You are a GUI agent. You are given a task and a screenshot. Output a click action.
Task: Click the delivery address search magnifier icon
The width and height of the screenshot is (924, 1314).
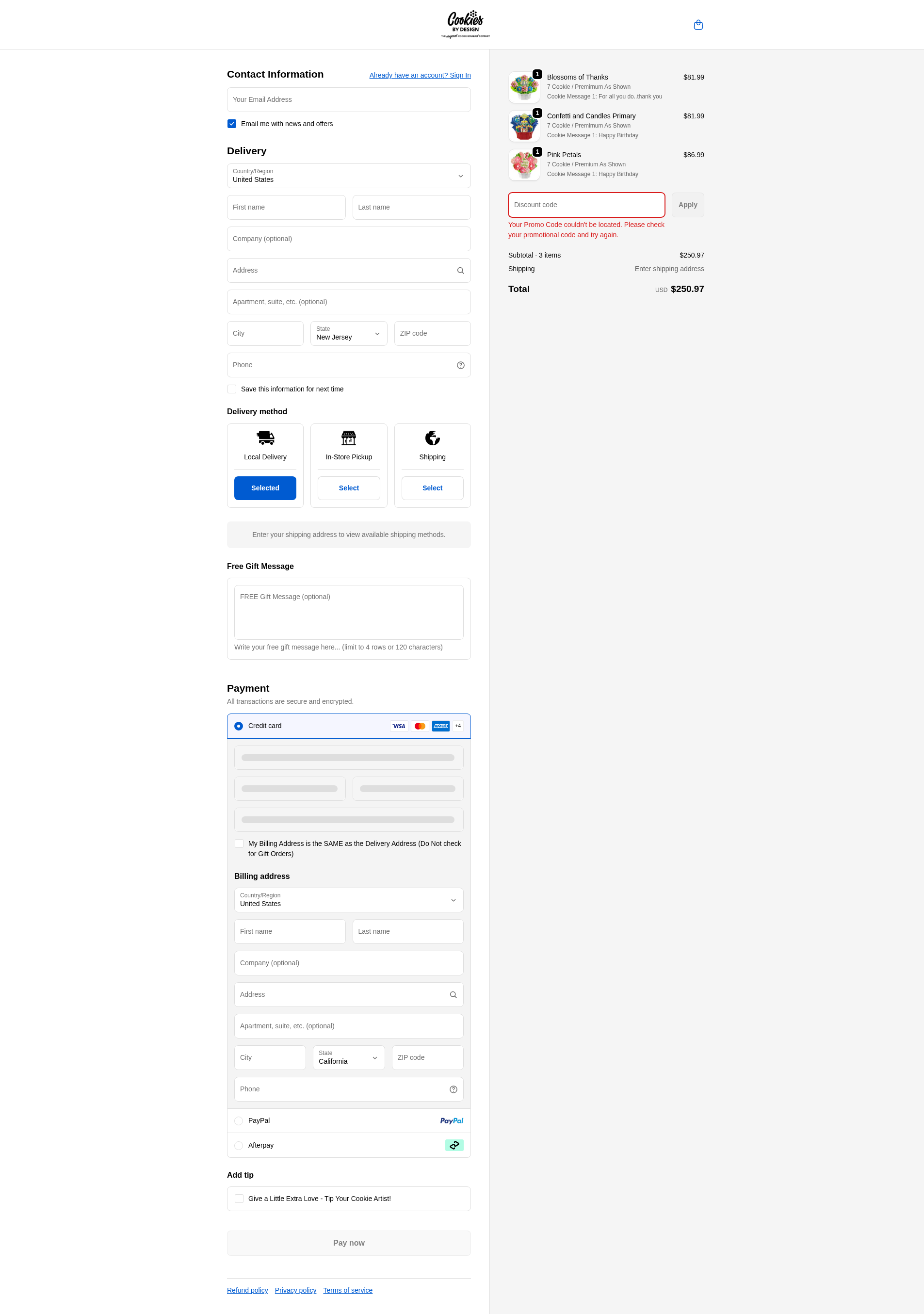[460, 271]
